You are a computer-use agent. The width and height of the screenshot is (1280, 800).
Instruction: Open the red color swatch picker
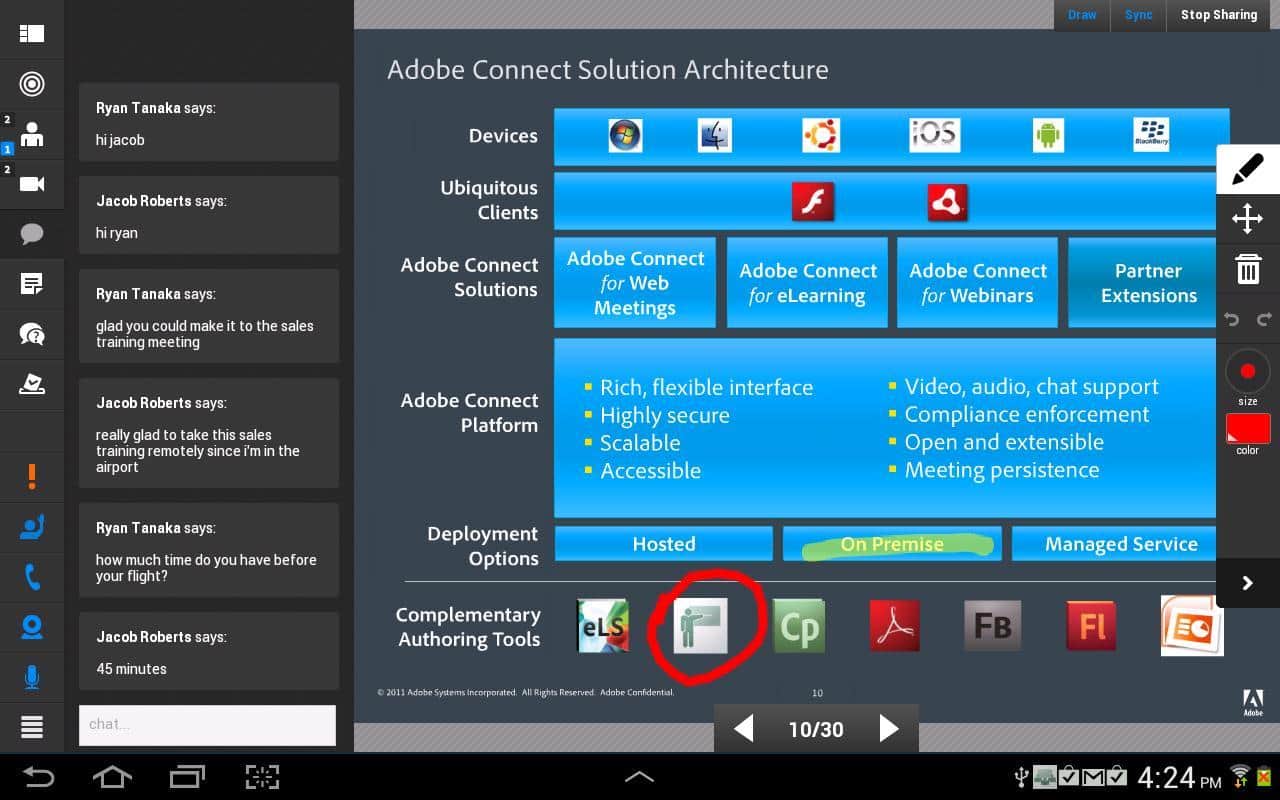[x=1247, y=428]
